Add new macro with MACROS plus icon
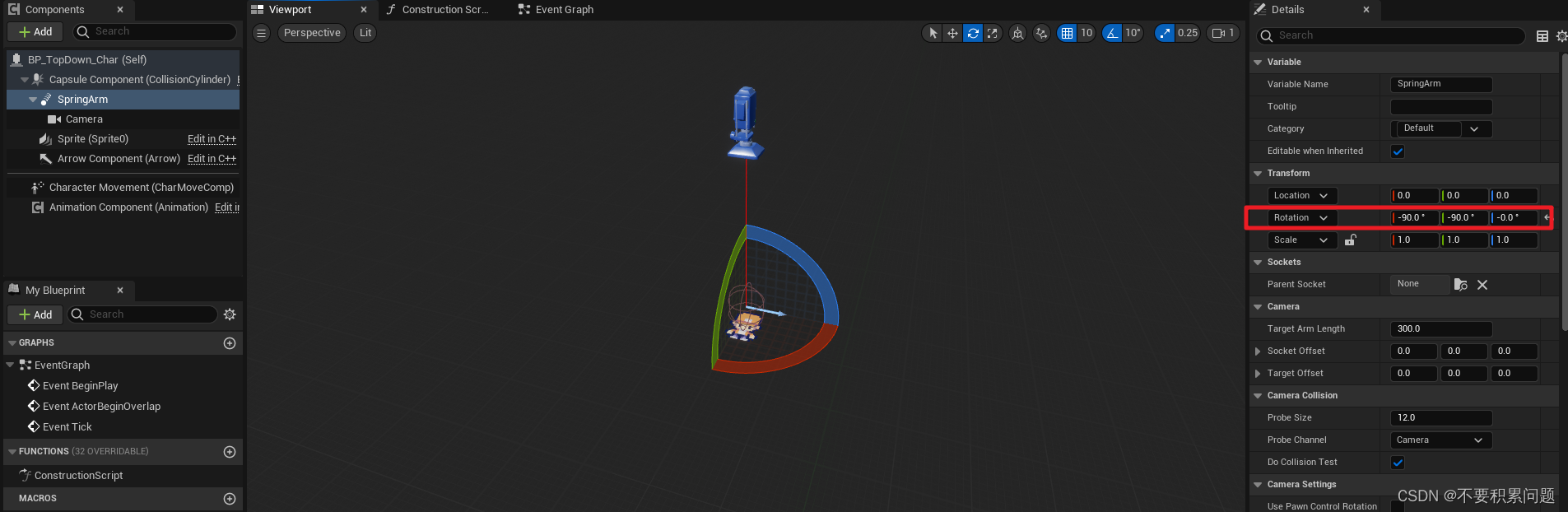Viewport: 1568px width, 512px height. coord(230,499)
